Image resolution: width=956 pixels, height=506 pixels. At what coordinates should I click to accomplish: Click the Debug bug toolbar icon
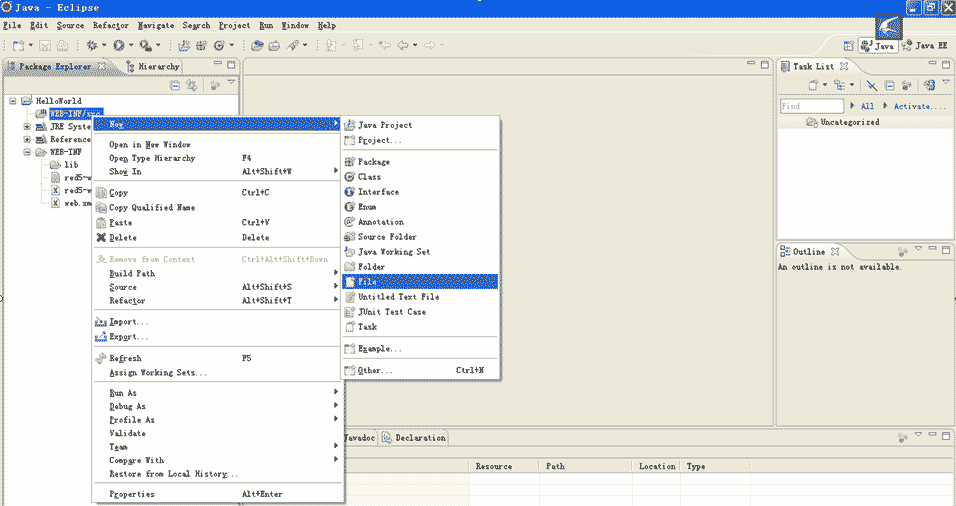click(92, 45)
